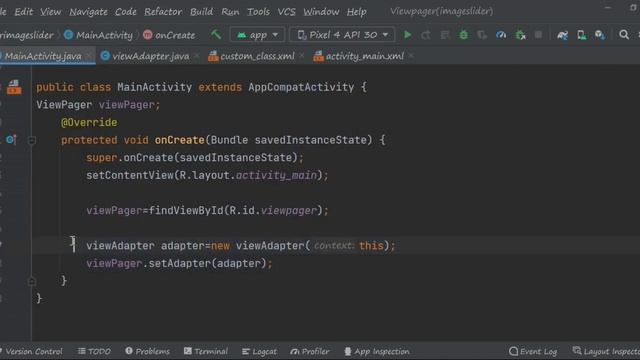The image size is (640, 360).
Task: Click the @Override annotation
Action: [x=89, y=122]
